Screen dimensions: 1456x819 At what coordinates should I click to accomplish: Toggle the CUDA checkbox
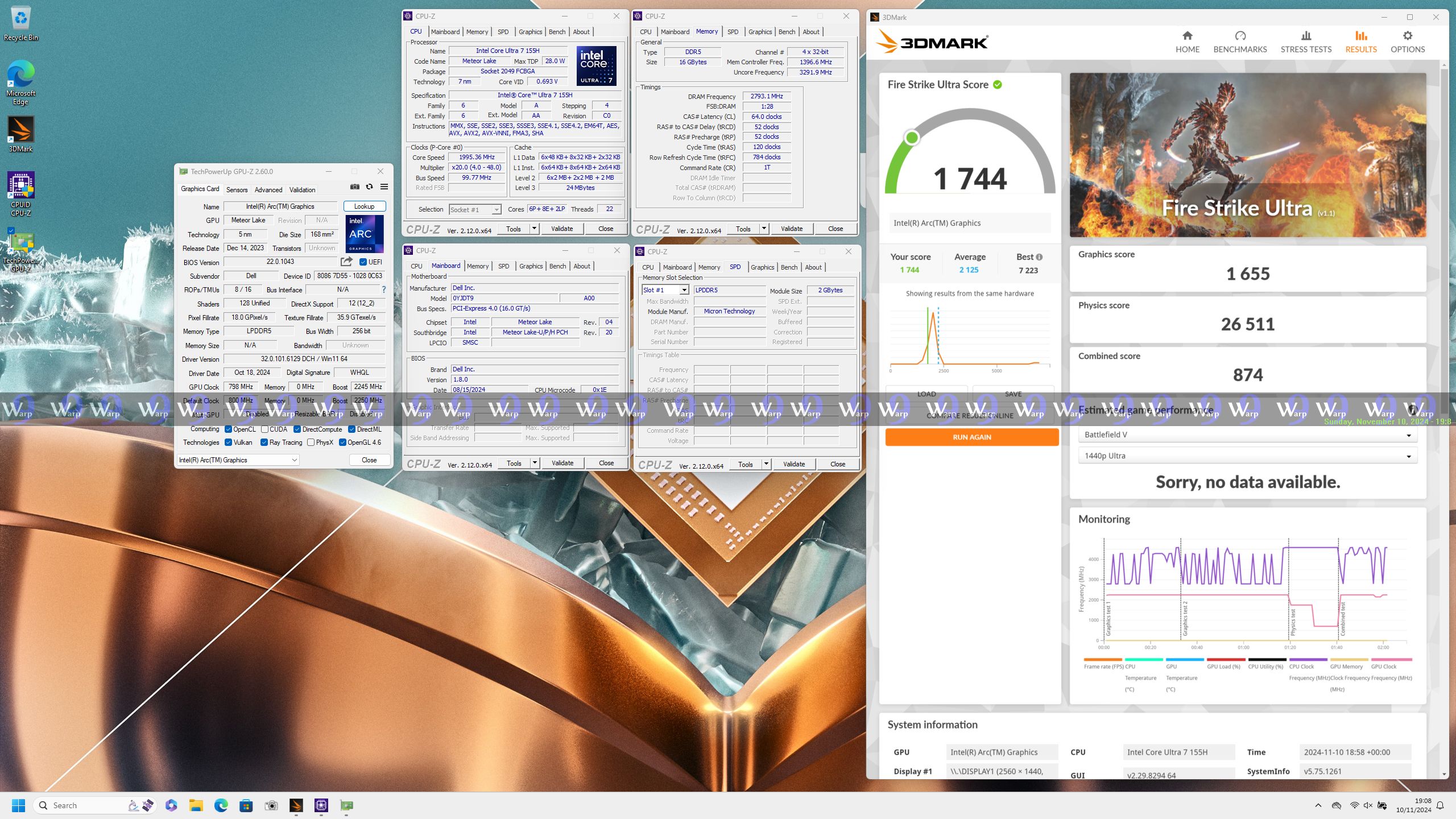click(264, 429)
